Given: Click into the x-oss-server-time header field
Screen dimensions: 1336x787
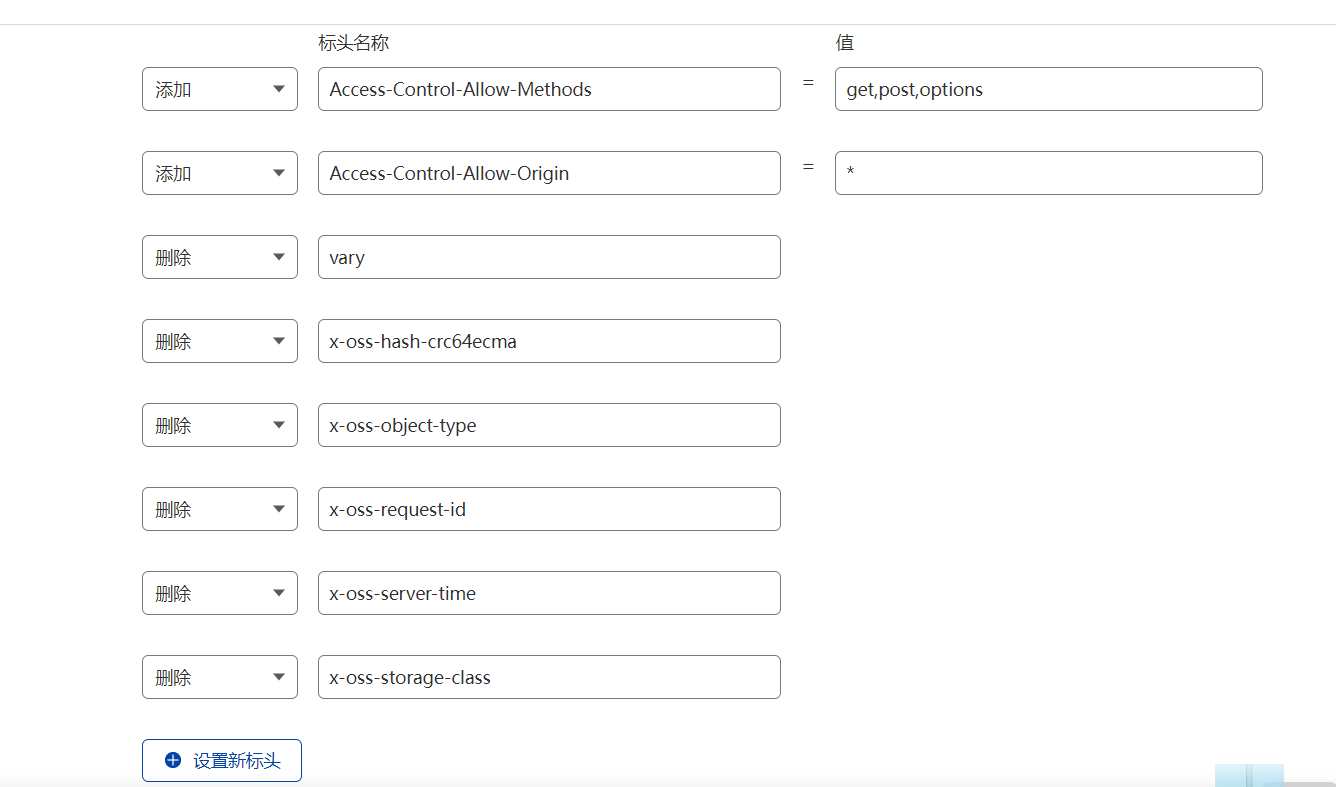Looking at the screenshot, I should pyautogui.click(x=549, y=593).
